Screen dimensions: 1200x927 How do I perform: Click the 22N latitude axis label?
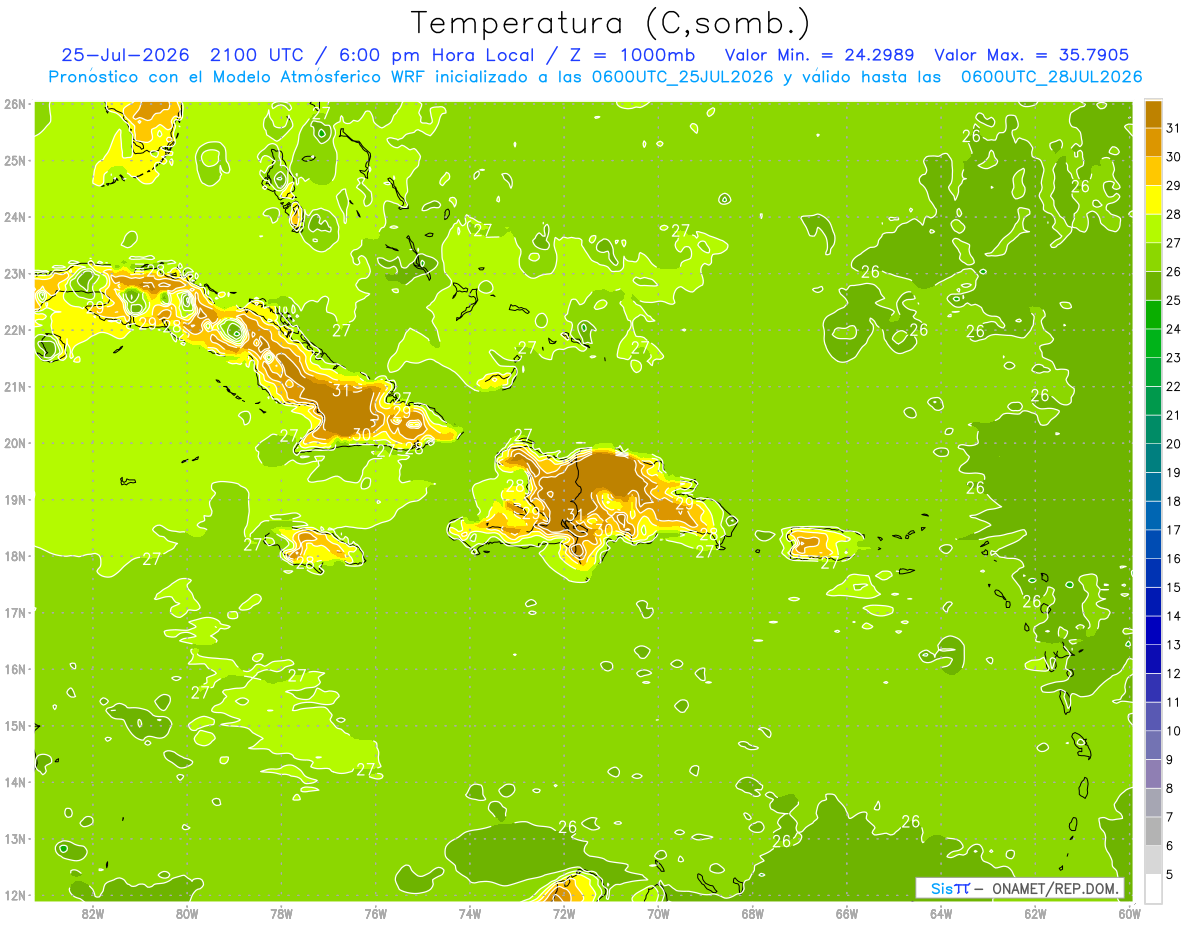pos(14,330)
